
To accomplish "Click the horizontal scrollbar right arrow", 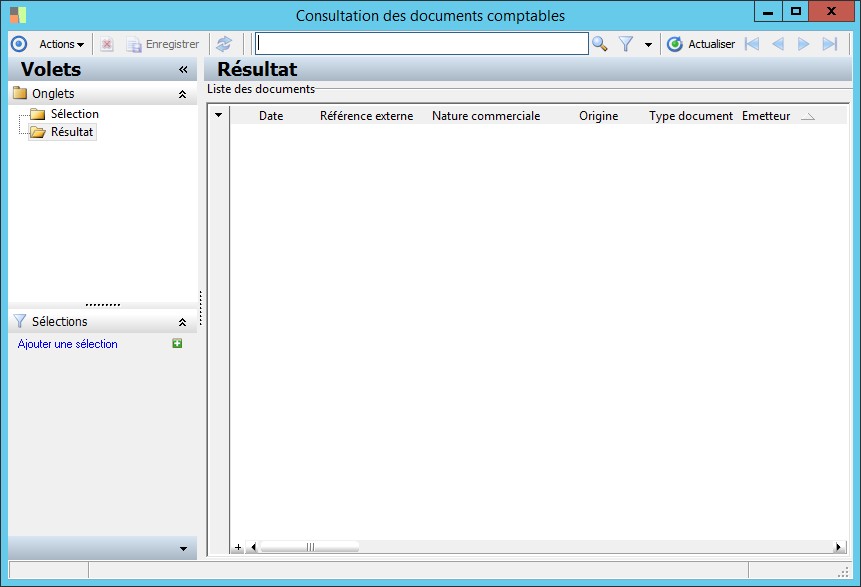I will tap(838, 547).
